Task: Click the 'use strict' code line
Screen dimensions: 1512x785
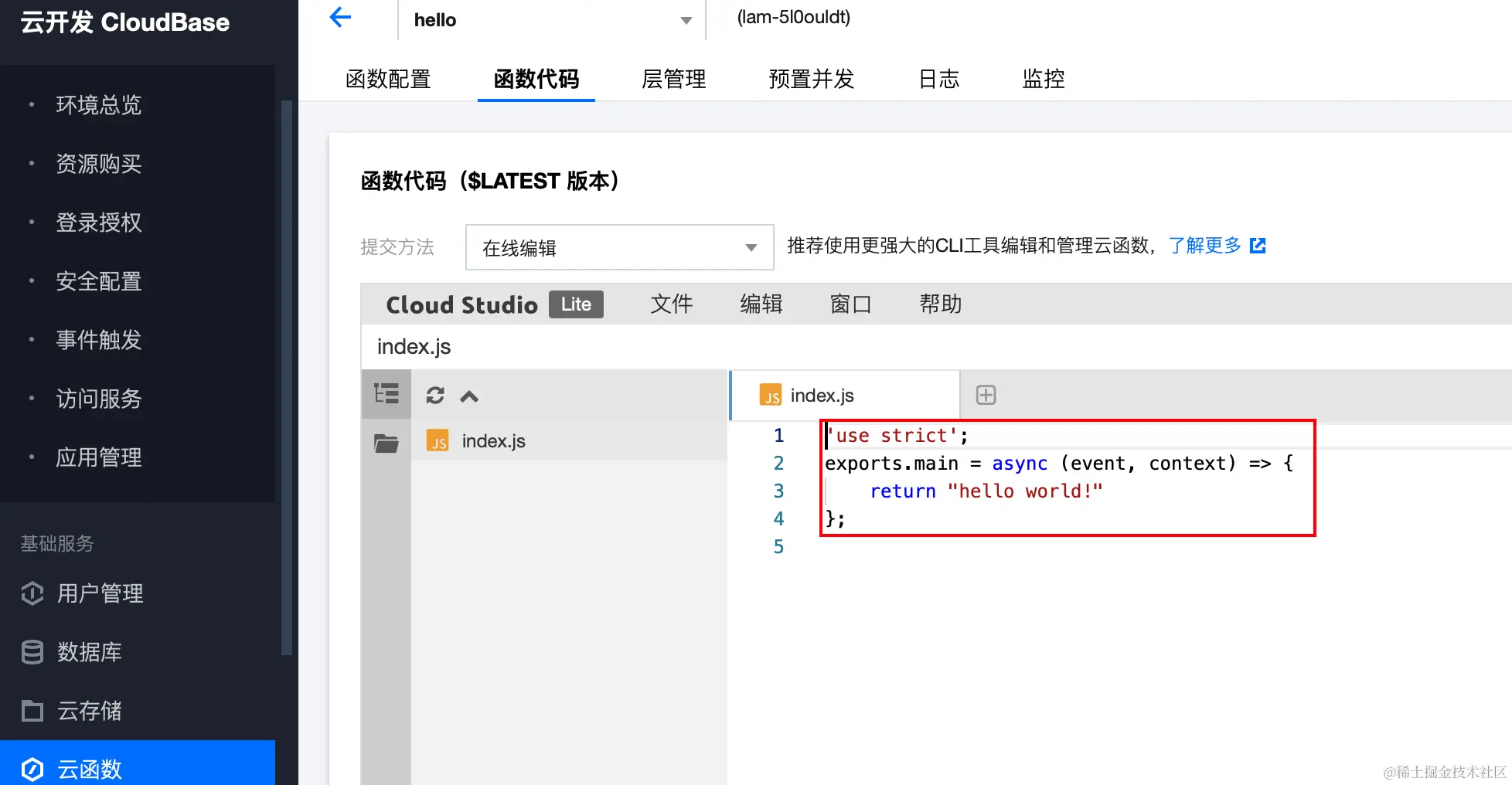Action: tap(897, 436)
